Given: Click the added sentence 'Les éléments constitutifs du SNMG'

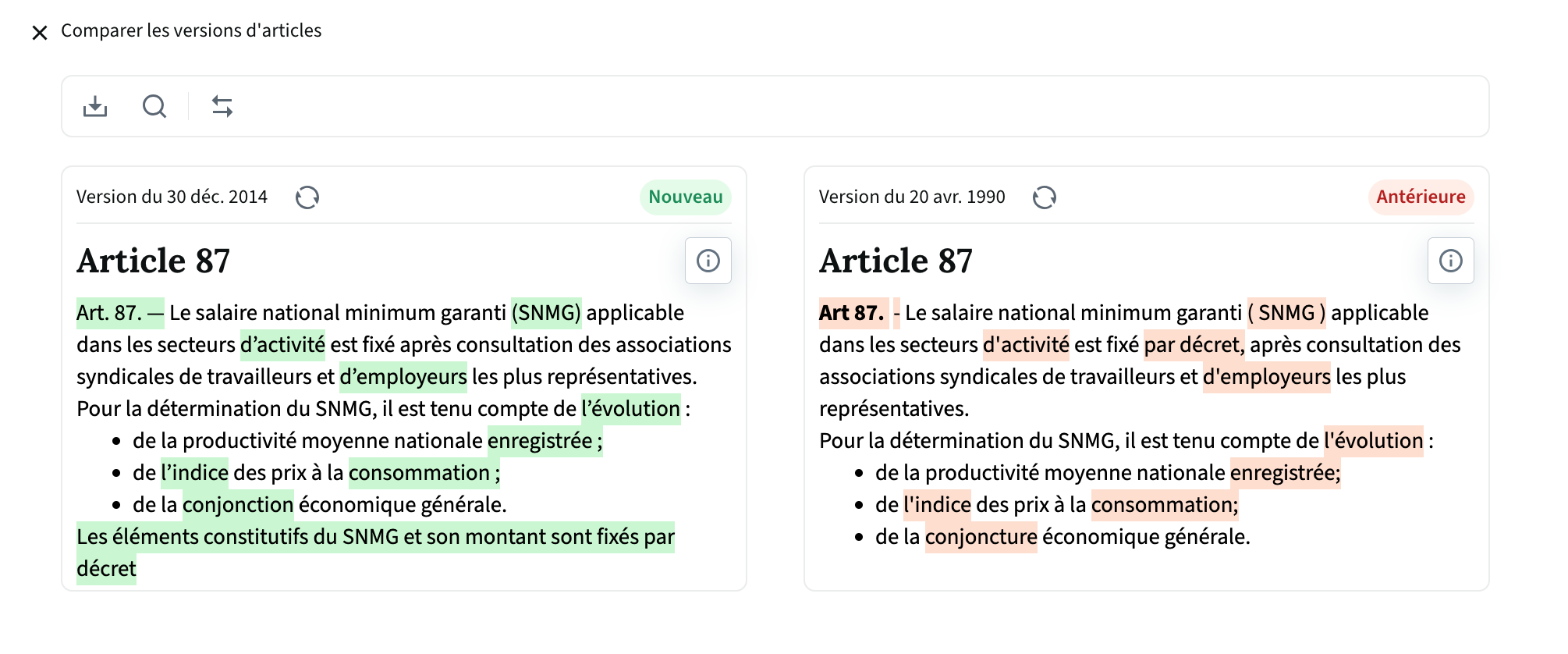Looking at the screenshot, I should click(374, 537).
